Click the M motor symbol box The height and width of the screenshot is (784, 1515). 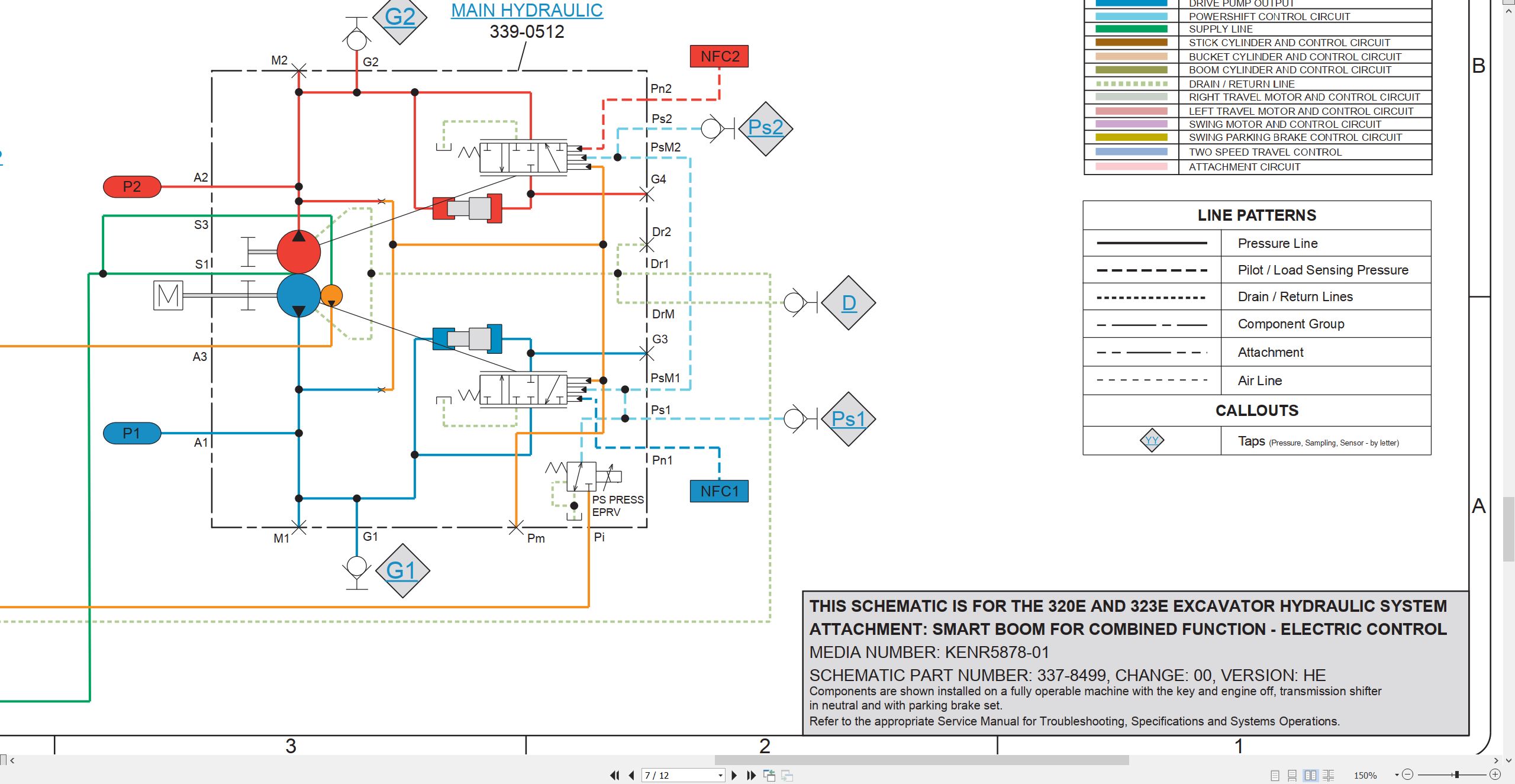coord(168,295)
